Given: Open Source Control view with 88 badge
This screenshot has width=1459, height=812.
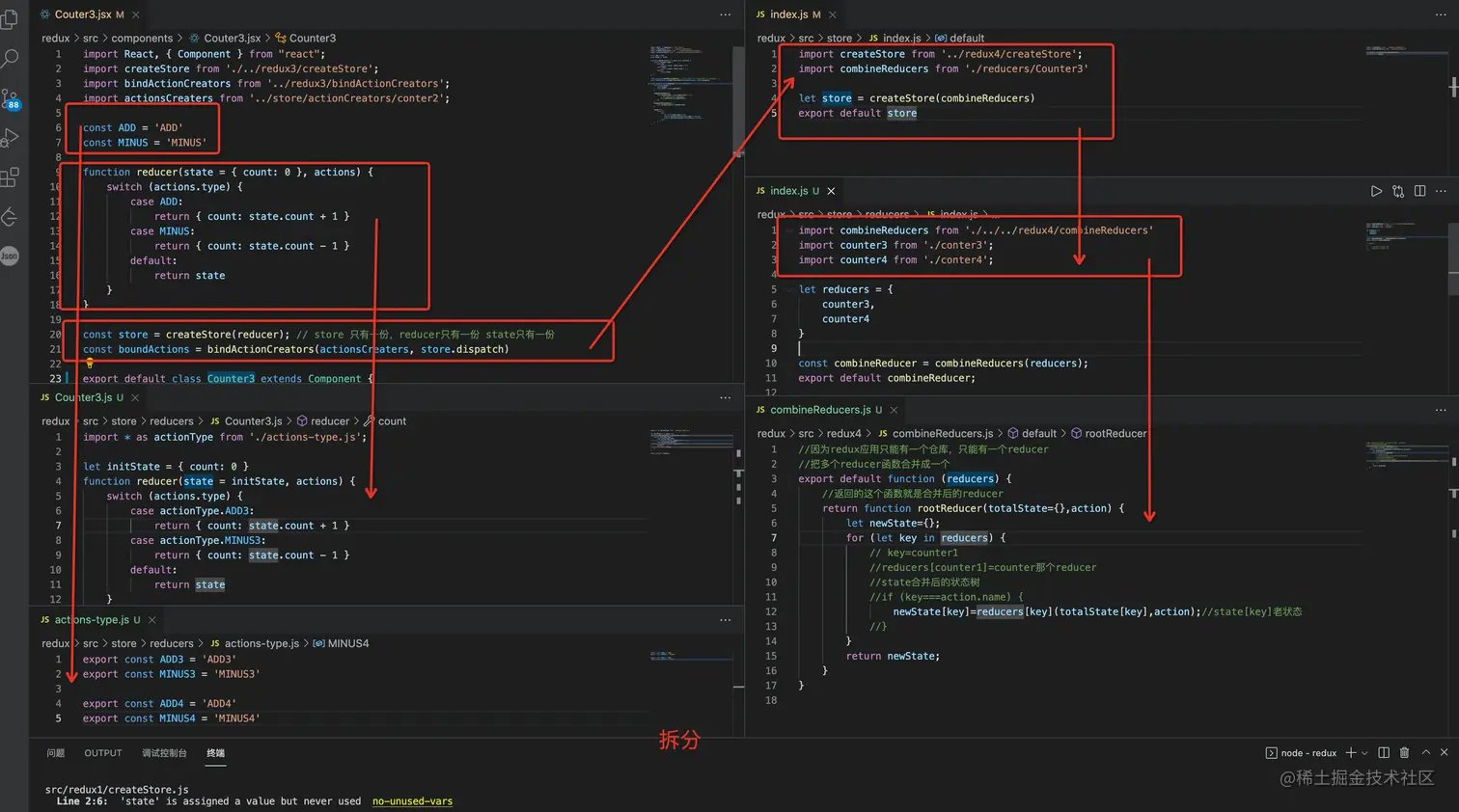Looking at the screenshot, I should [10, 98].
